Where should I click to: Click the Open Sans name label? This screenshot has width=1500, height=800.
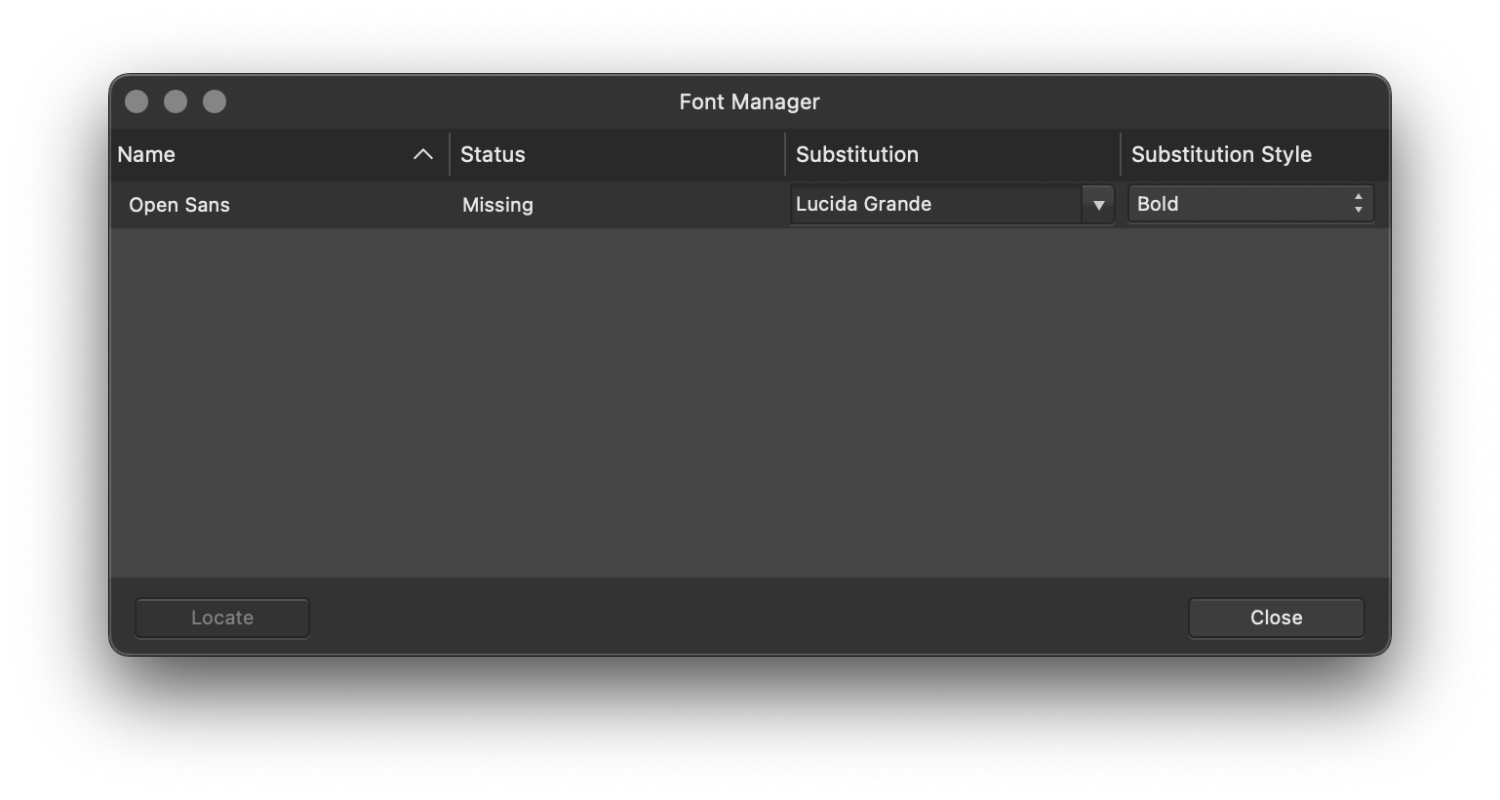[179, 205]
